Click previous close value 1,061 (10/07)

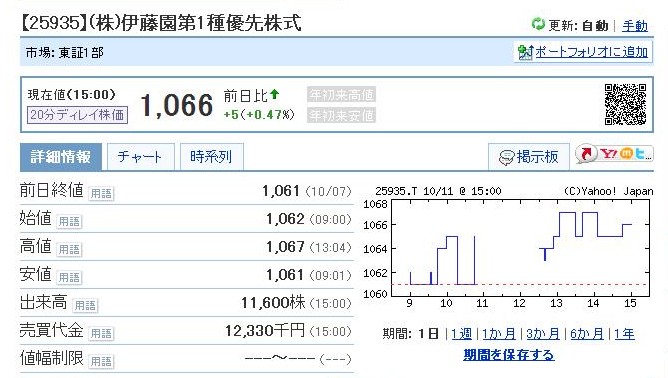[306, 191]
